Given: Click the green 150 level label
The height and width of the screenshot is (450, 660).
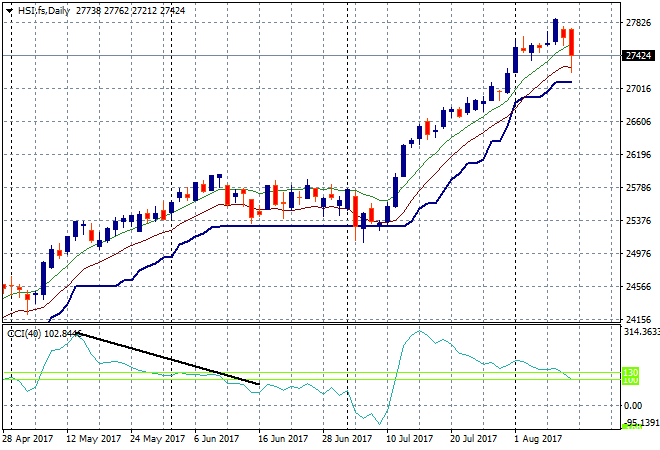Looking at the screenshot, I should click(630, 372).
